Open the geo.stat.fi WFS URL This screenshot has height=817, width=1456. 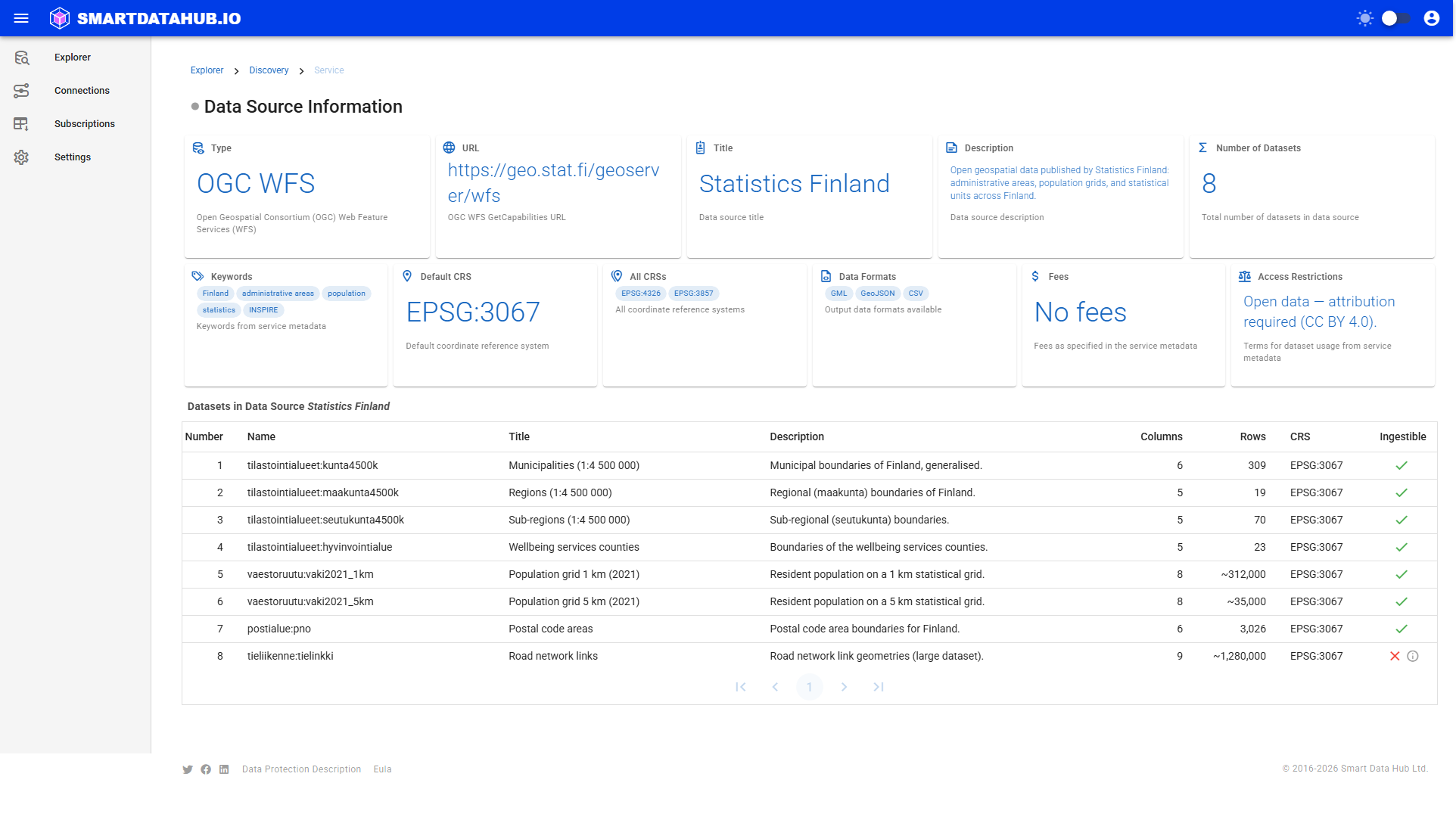coord(553,183)
